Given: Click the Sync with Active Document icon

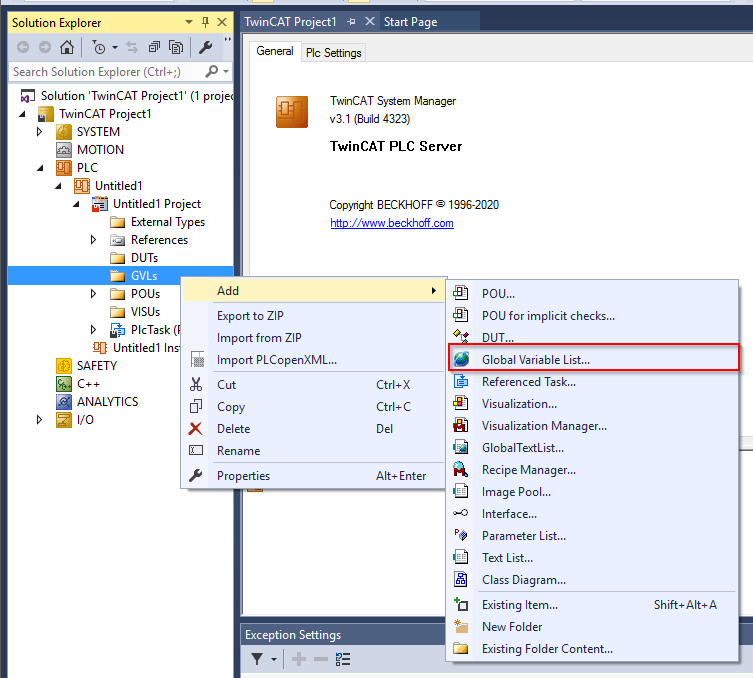Looking at the screenshot, I should (132, 47).
